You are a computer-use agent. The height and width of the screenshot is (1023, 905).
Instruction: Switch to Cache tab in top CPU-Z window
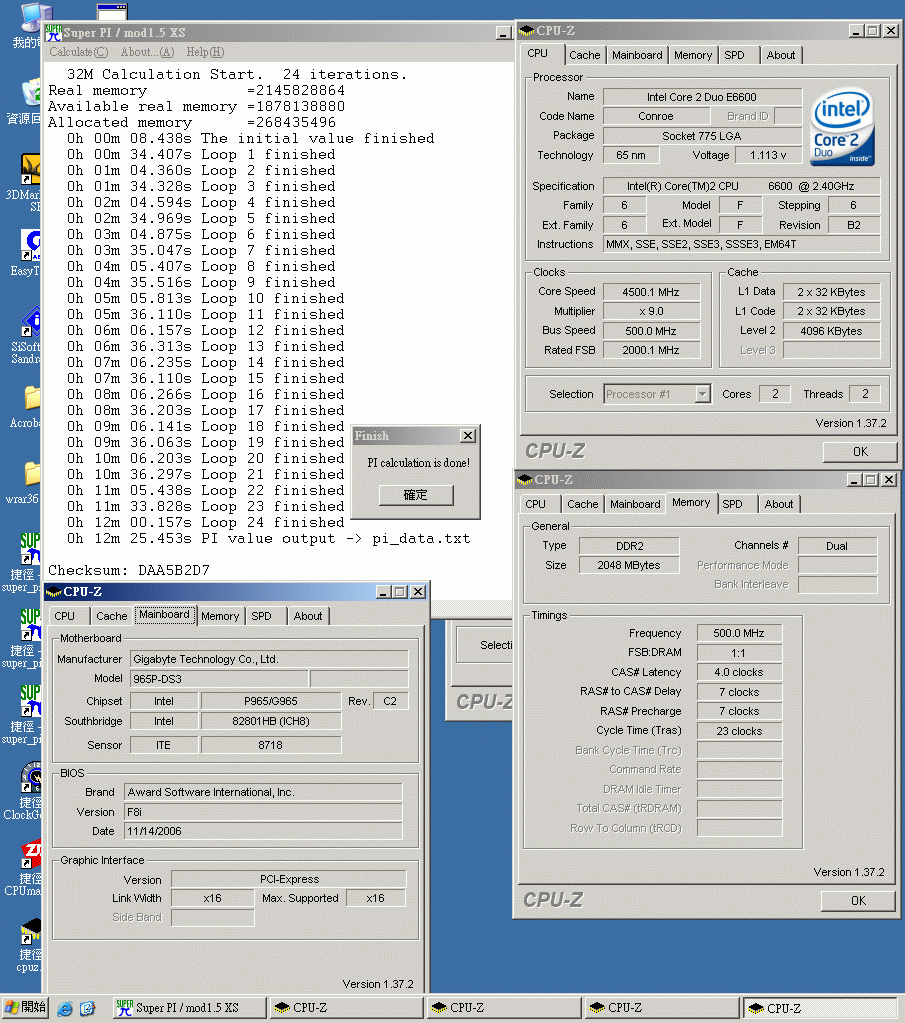click(584, 55)
